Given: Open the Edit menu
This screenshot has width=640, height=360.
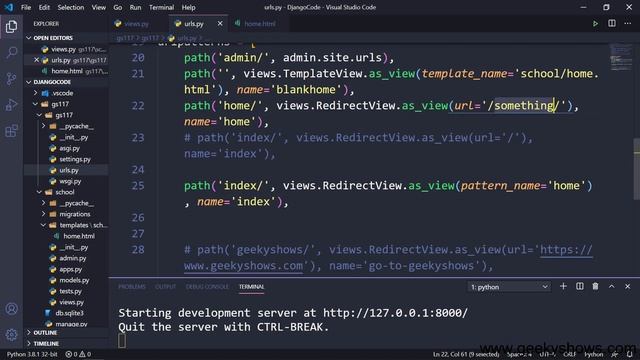Looking at the screenshot, I should (x=44, y=7).
